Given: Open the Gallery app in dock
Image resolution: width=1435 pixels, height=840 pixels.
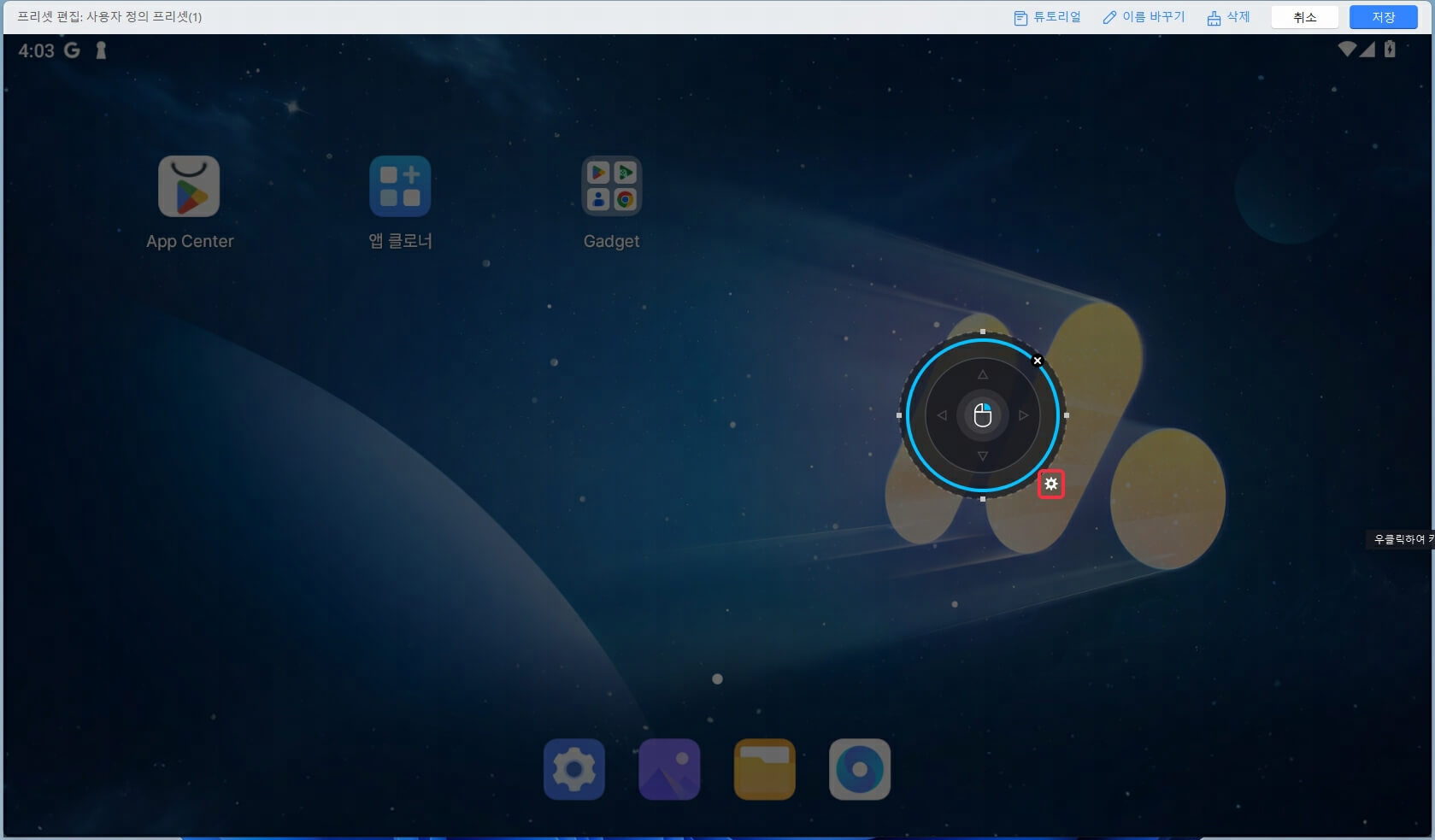Looking at the screenshot, I should [669, 770].
